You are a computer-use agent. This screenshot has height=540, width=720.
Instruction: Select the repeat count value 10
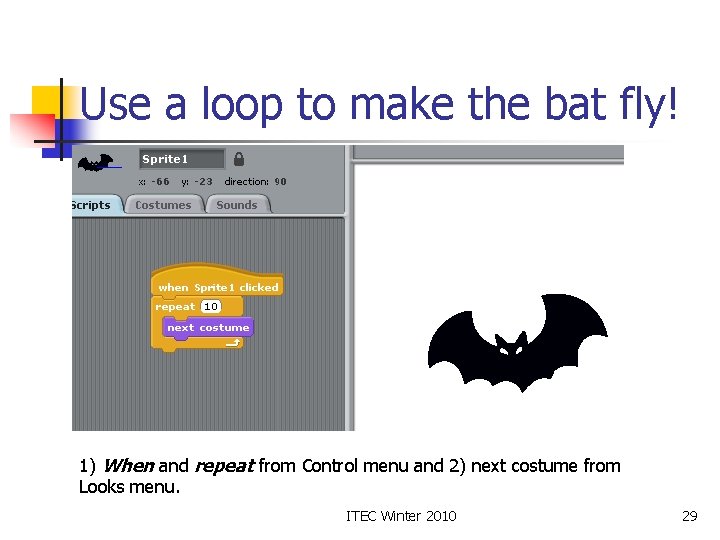click(x=211, y=306)
